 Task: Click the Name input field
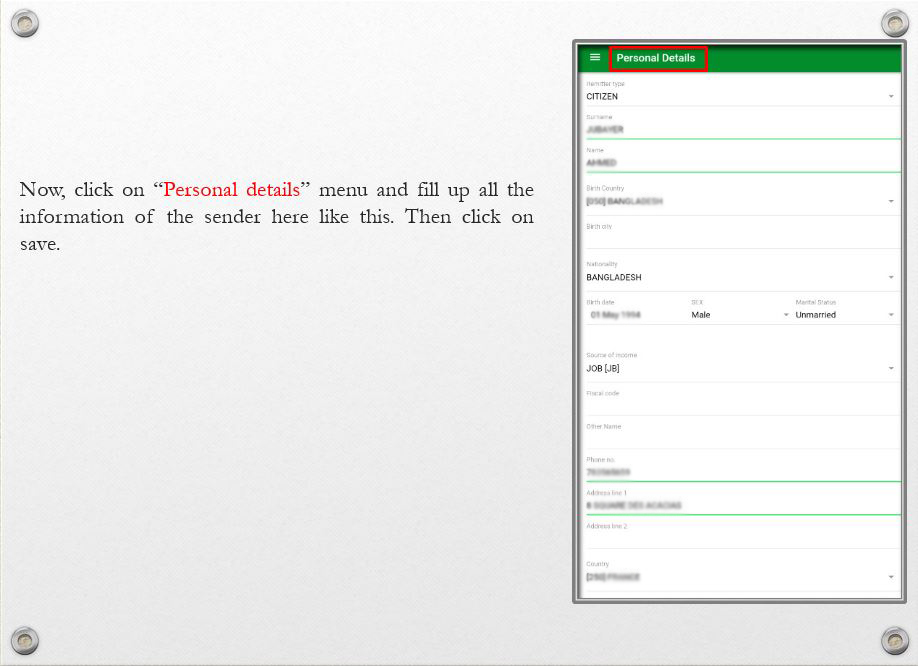(x=738, y=162)
